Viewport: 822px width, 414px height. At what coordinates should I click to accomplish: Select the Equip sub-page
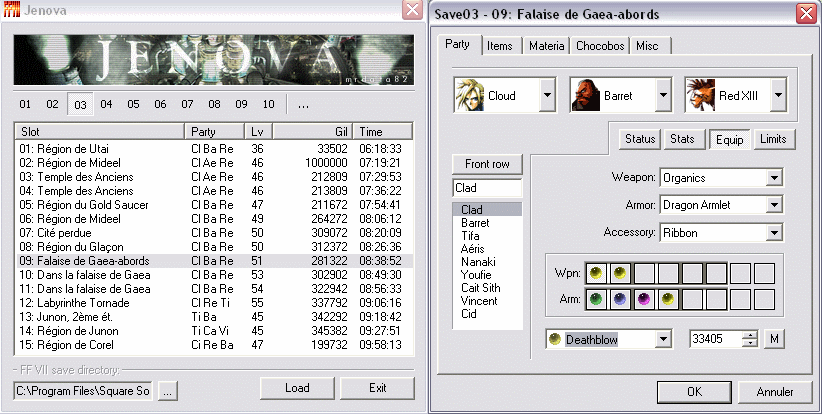(x=730, y=140)
